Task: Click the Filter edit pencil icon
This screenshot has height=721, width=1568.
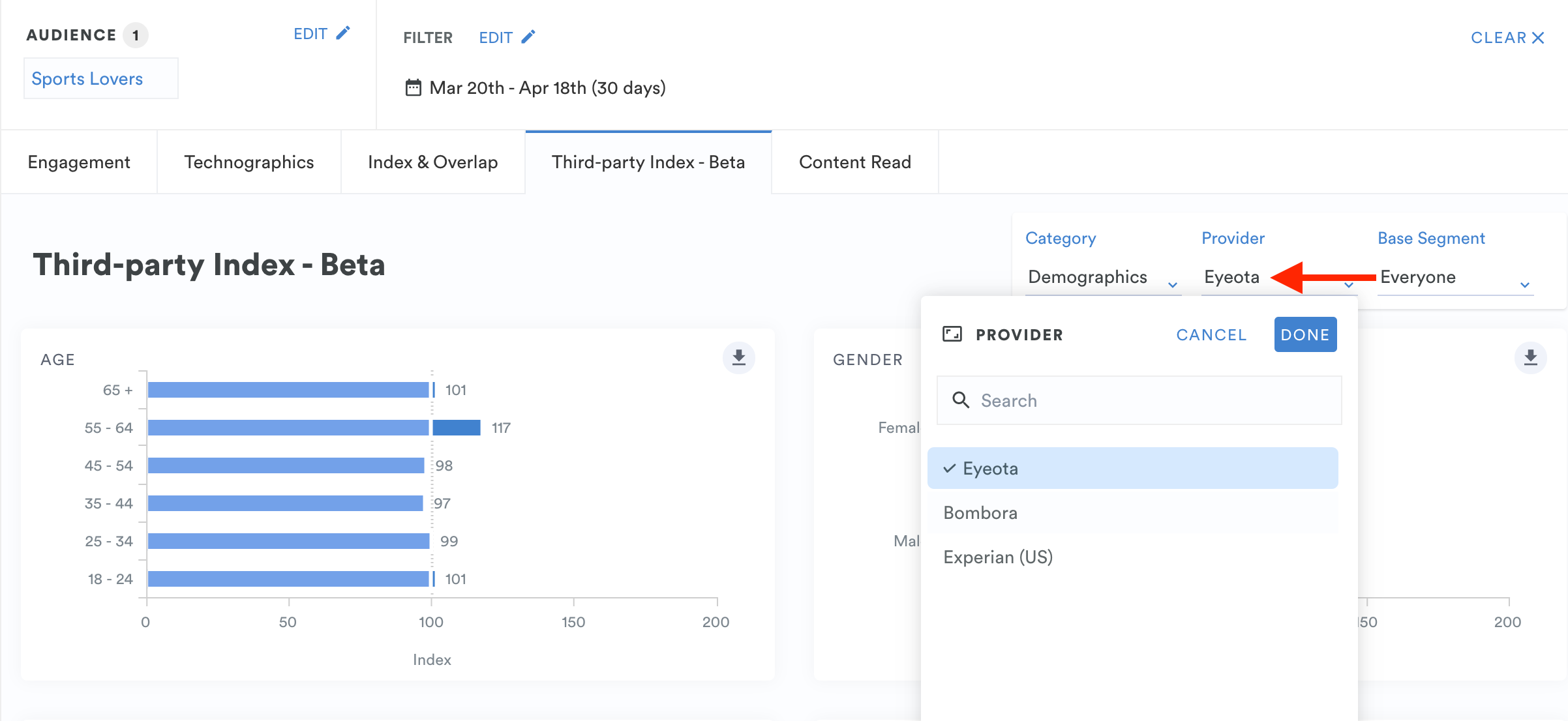Action: pos(528,37)
